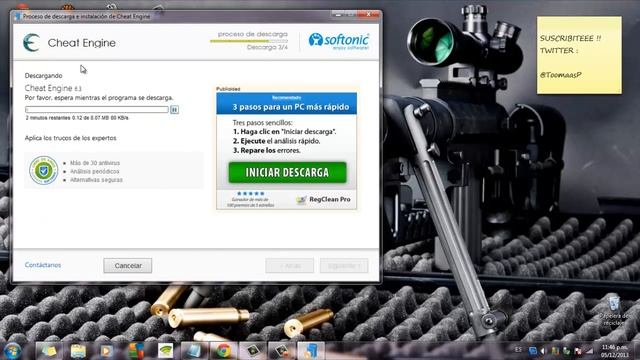
Task: Close the installer window
Action: pyautogui.click(x=368, y=14)
